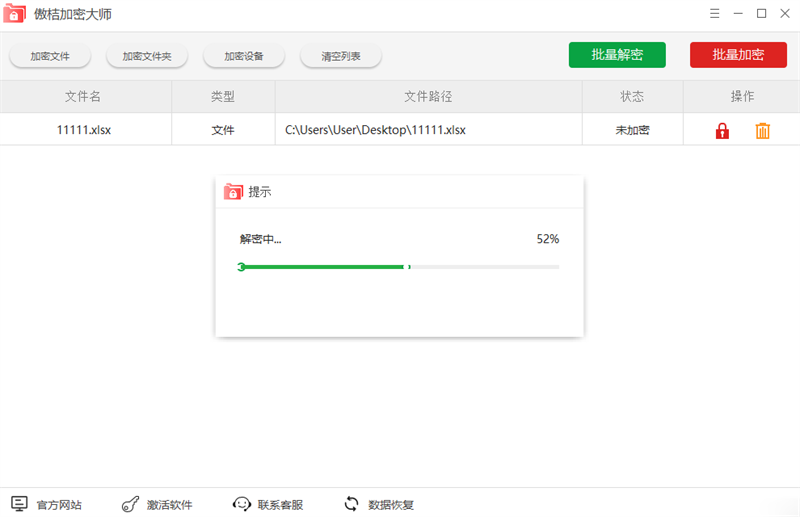
Task: Click the 状态 column header
Action: click(x=632, y=97)
